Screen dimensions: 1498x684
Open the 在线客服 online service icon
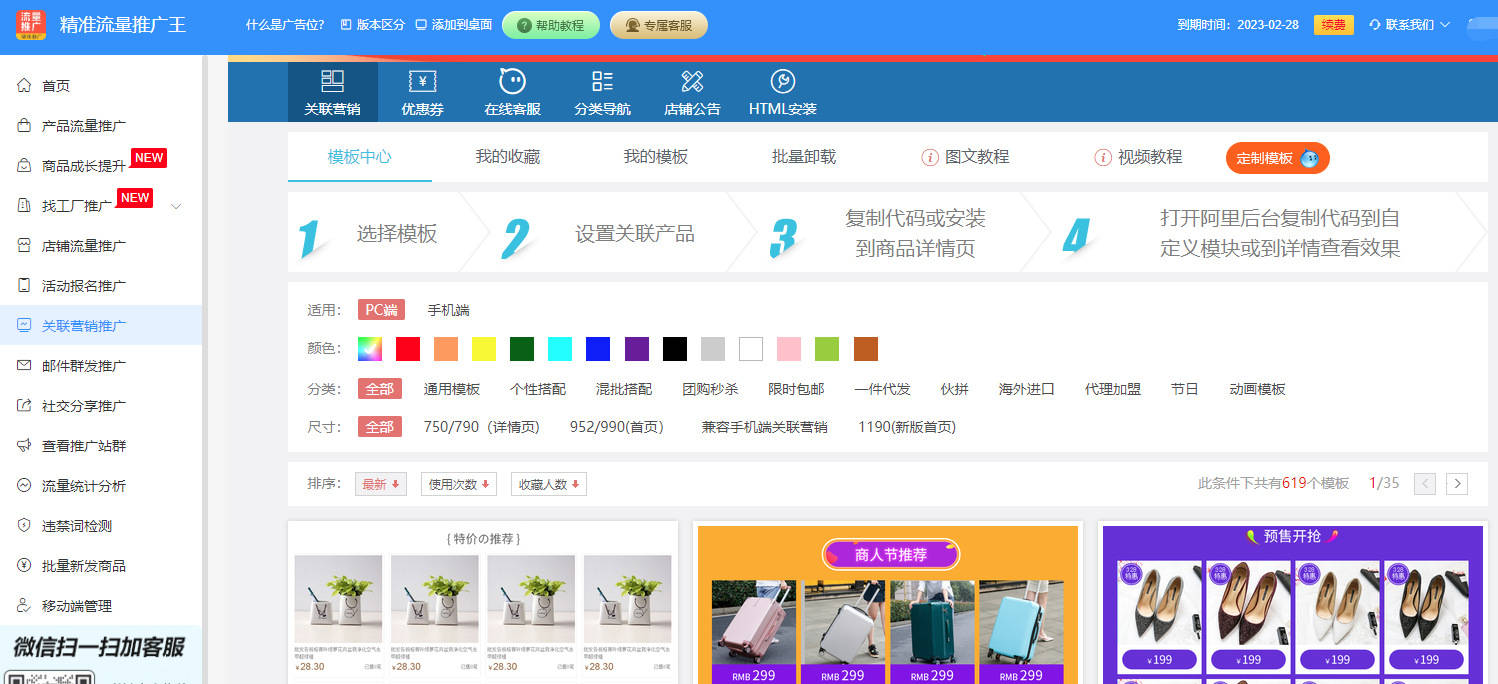click(510, 91)
